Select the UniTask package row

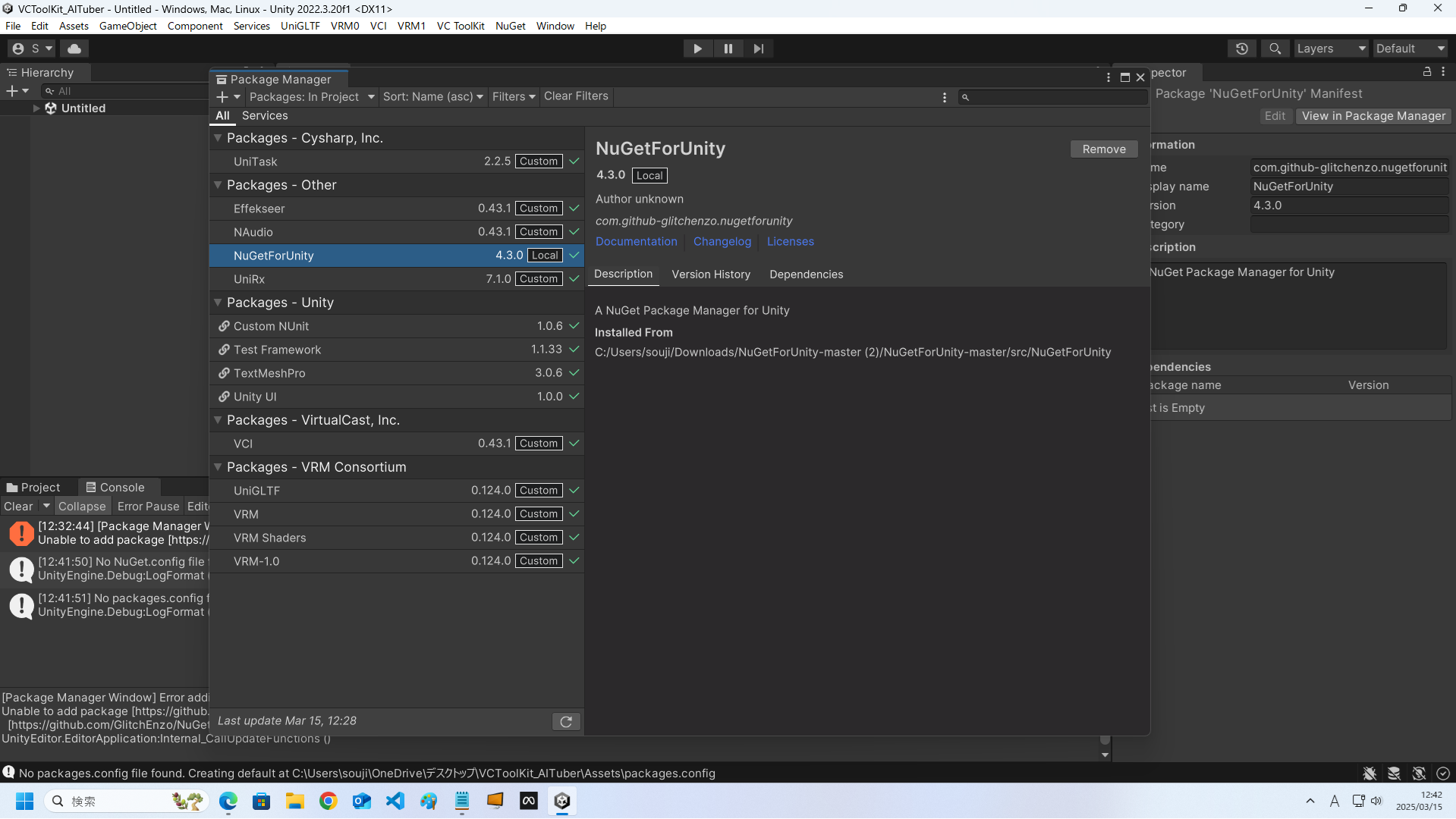pos(397,162)
